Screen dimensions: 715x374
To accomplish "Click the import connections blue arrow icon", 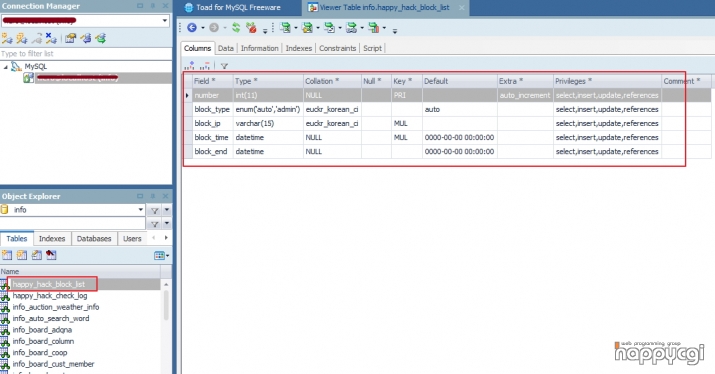I will tap(86, 39).
